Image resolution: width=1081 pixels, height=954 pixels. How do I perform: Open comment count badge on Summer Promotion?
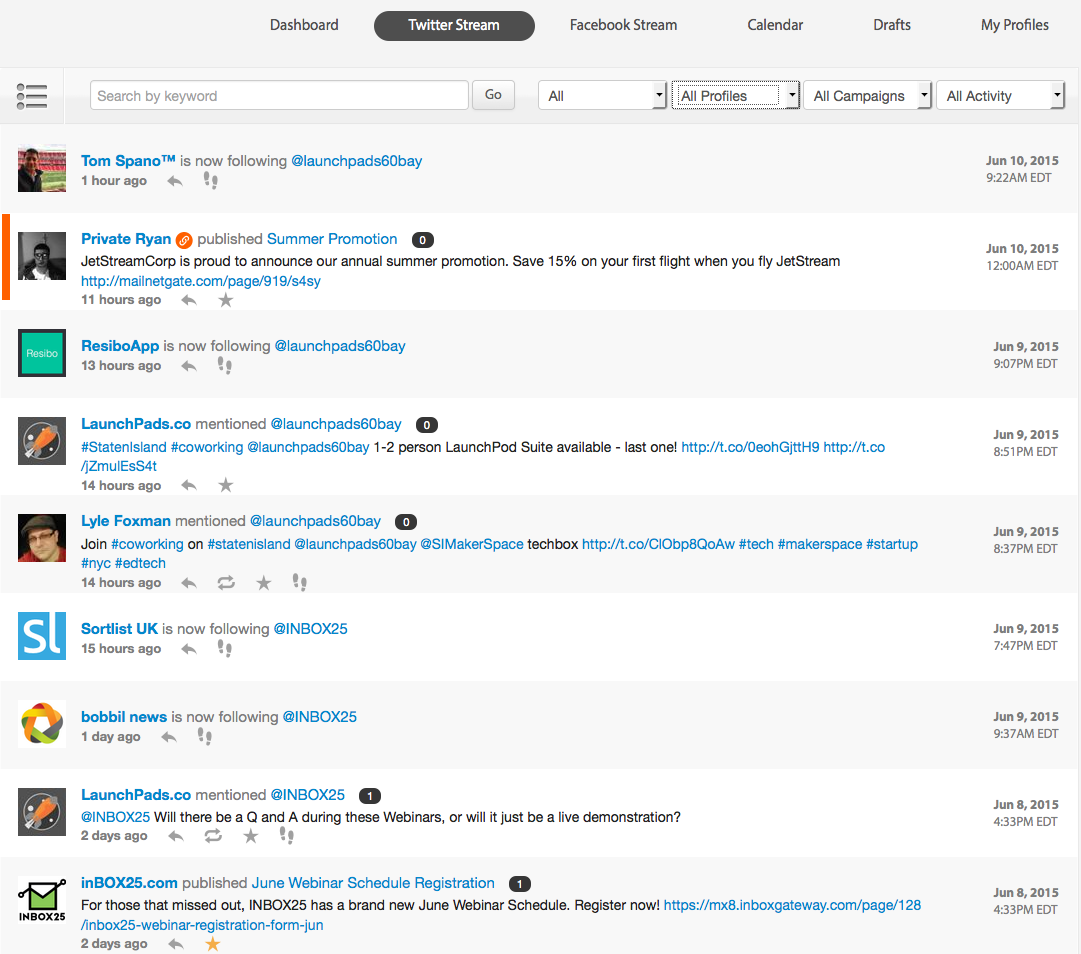tap(423, 240)
